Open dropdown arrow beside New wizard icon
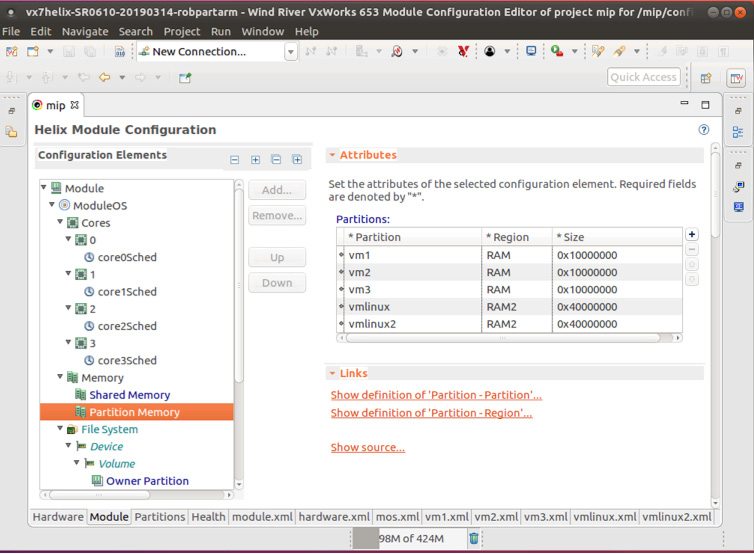Image resolution: width=754 pixels, height=554 pixels. coord(50,51)
